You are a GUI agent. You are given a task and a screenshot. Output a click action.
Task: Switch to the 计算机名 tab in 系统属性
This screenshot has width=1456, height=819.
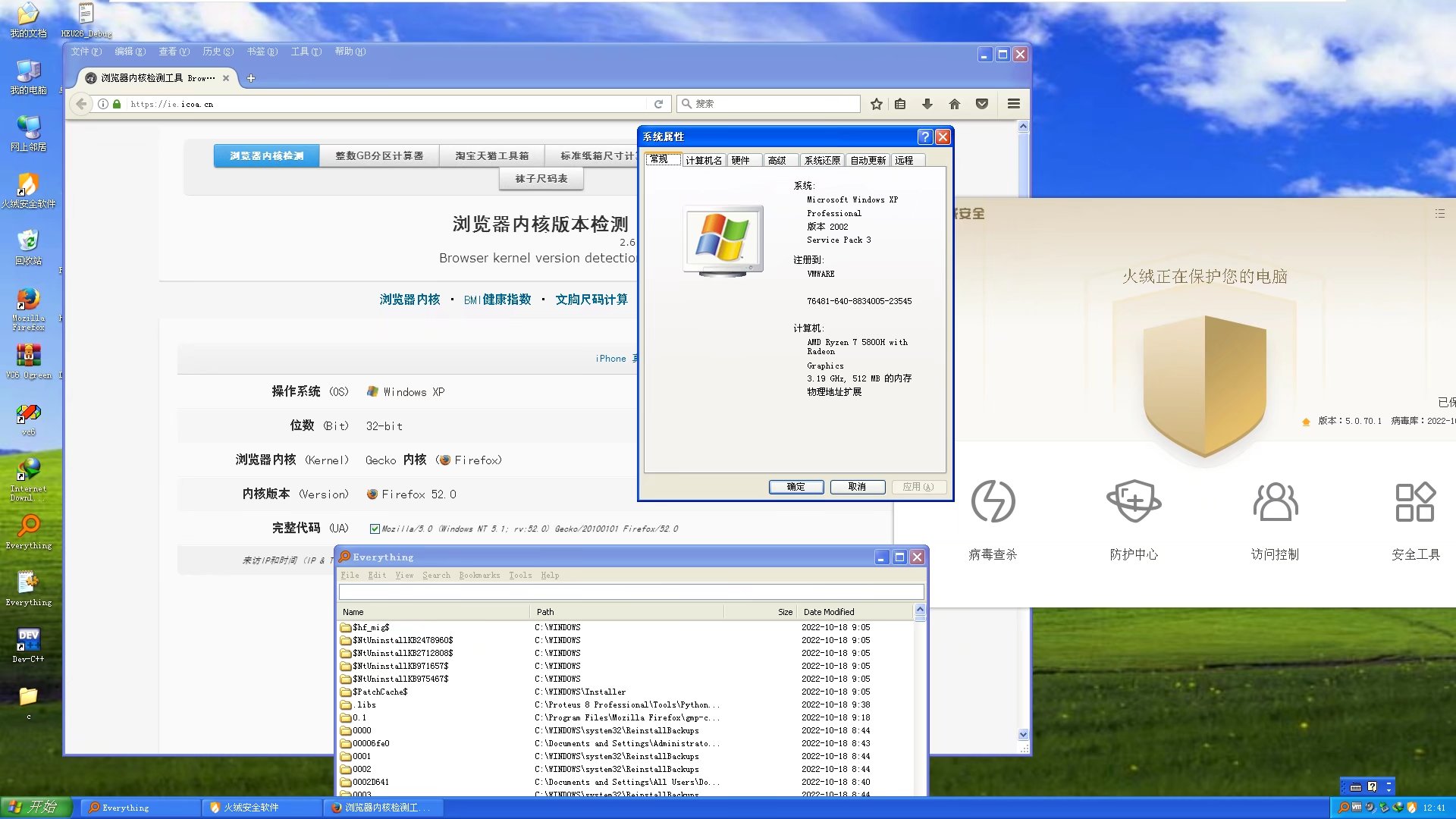pyautogui.click(x=703, y=160)
